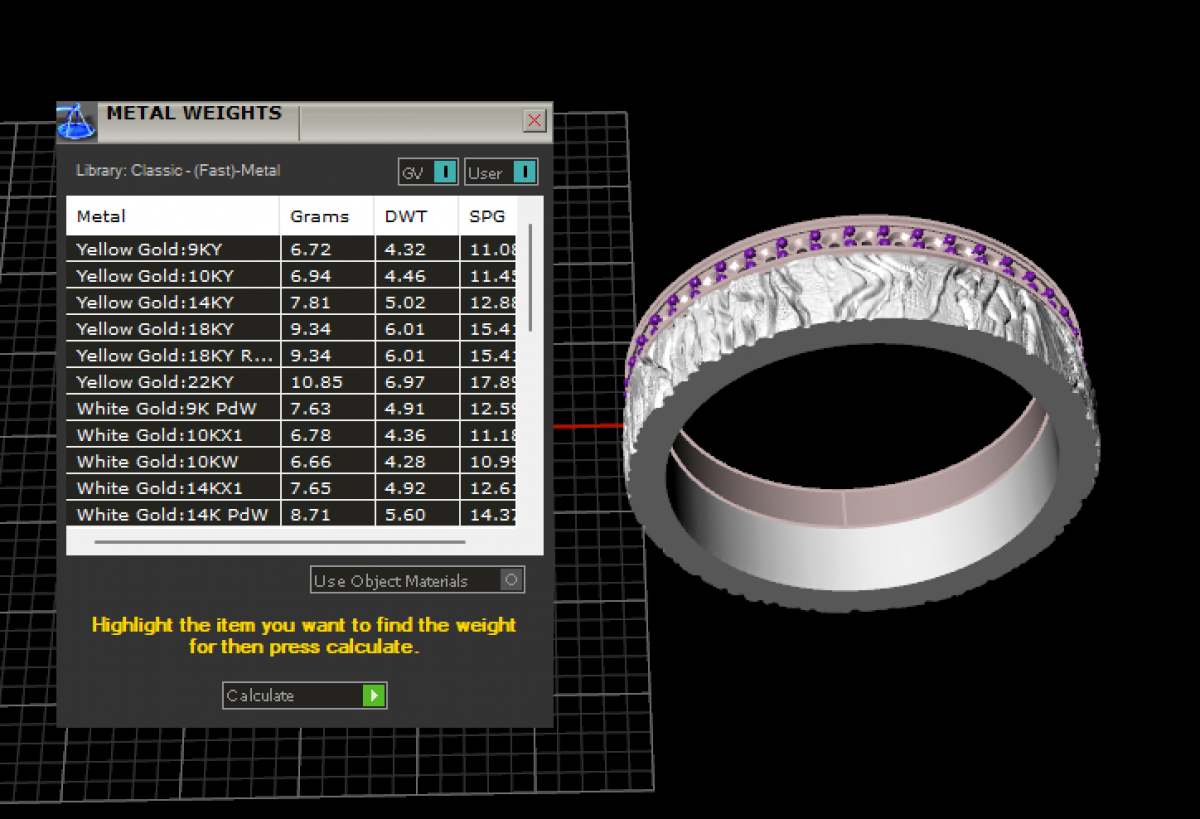Click the horizontal scrollbar under metal list

point(280,542)
